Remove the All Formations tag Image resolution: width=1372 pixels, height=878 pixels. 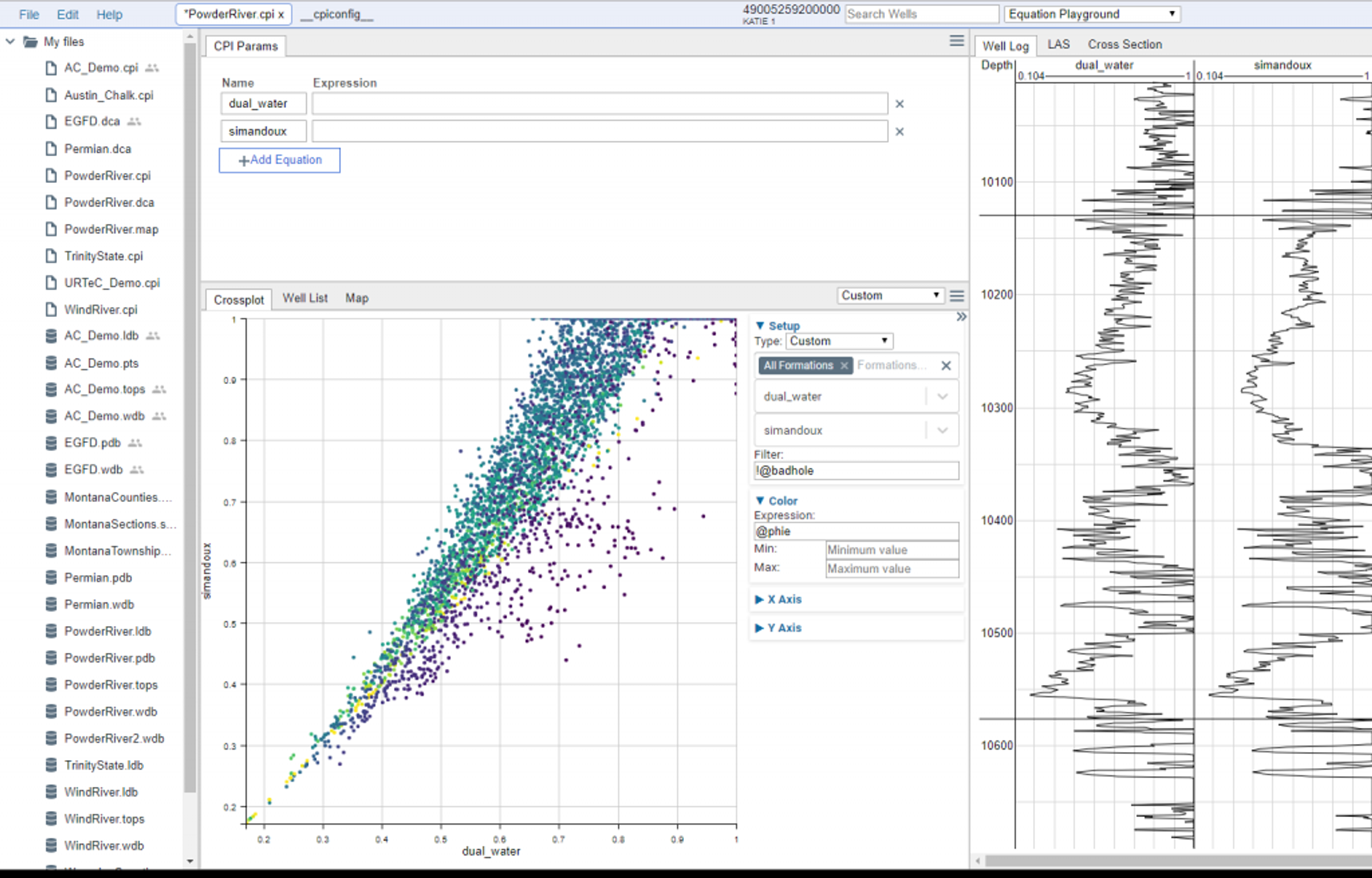coord(844,365)
